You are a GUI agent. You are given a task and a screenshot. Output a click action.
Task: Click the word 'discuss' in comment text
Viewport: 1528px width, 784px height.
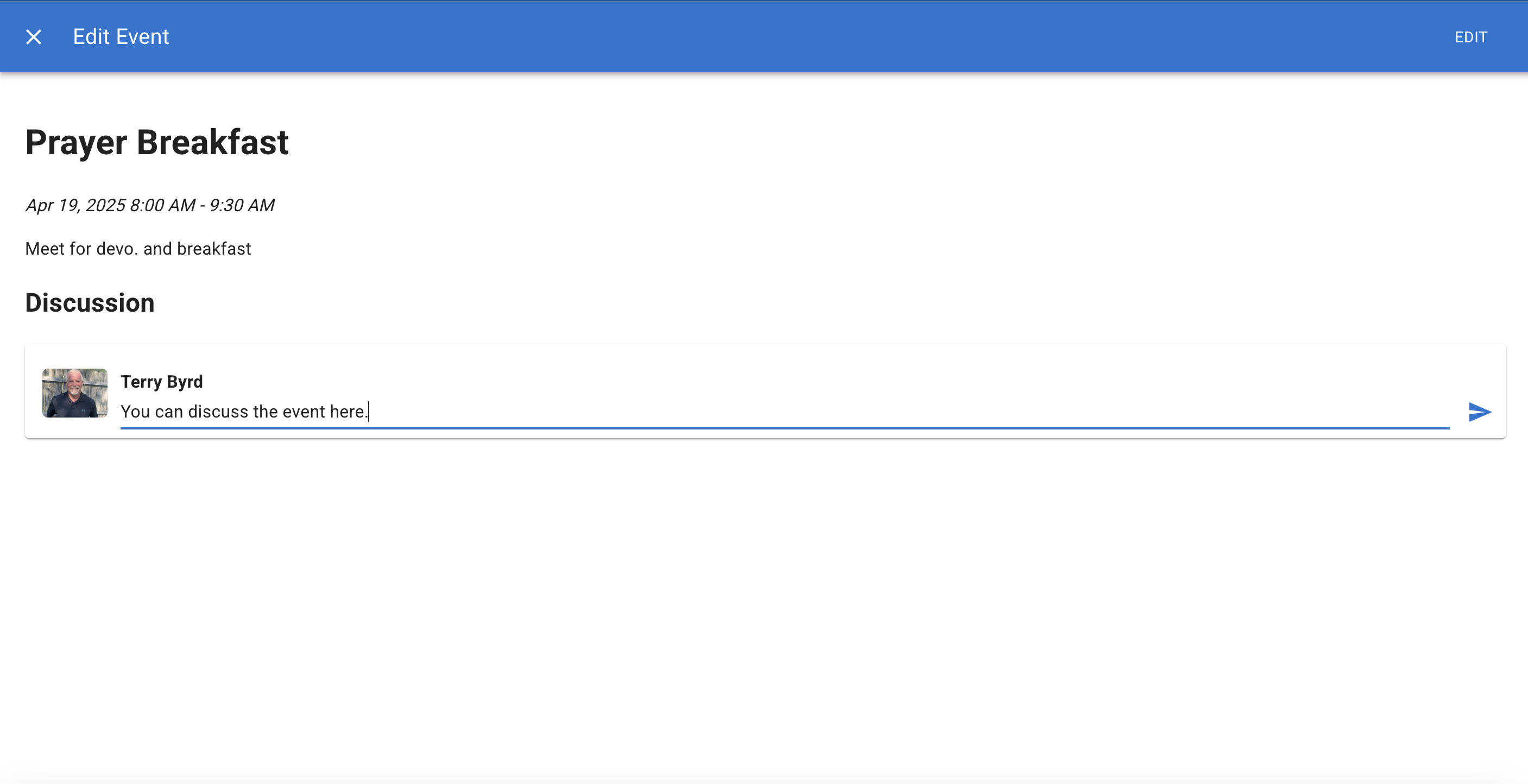tap(218, 412)
